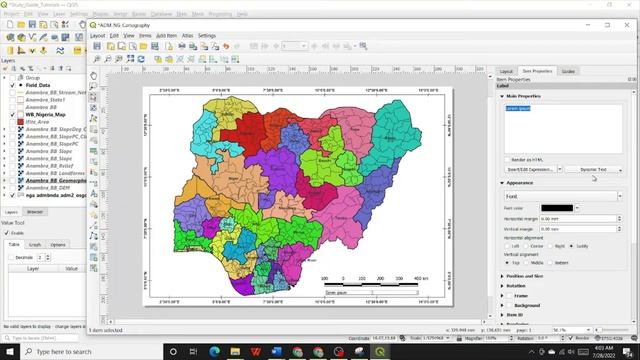Select Middle vertical alignment radio
The width and height of the screenshot is (640, 360).
[x=526, y=263]
